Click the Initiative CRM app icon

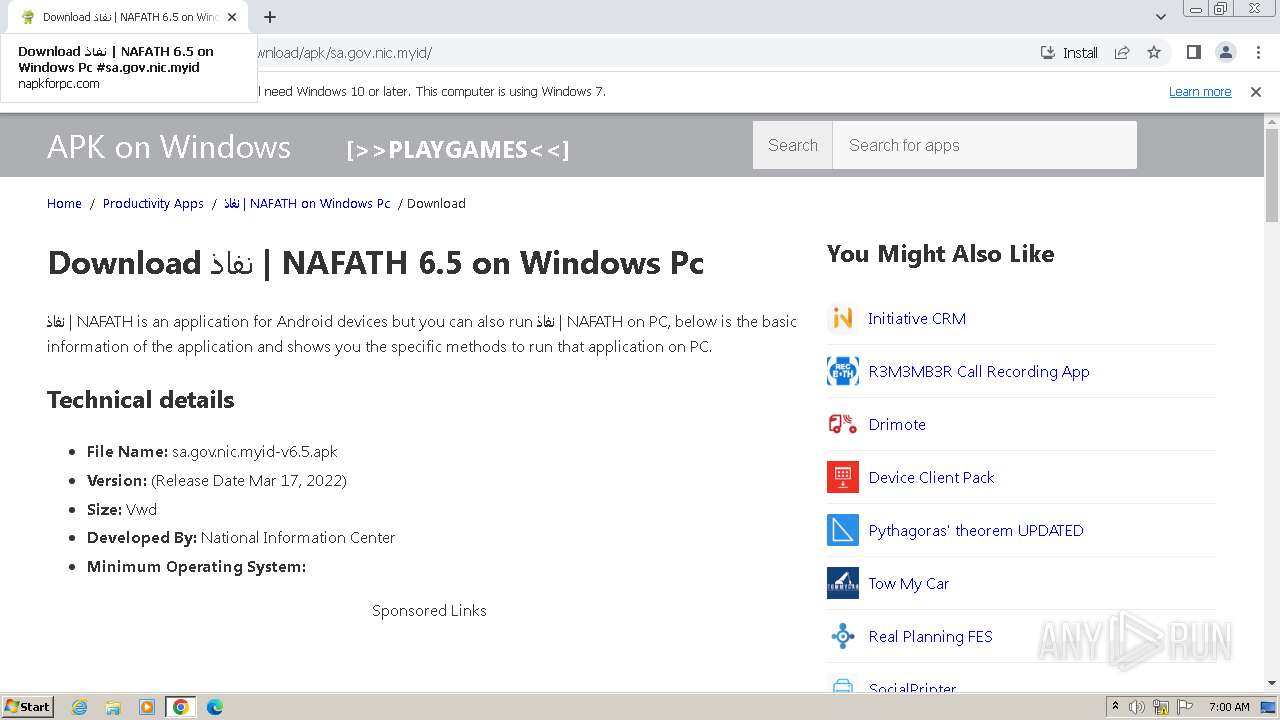click(843, 319)
